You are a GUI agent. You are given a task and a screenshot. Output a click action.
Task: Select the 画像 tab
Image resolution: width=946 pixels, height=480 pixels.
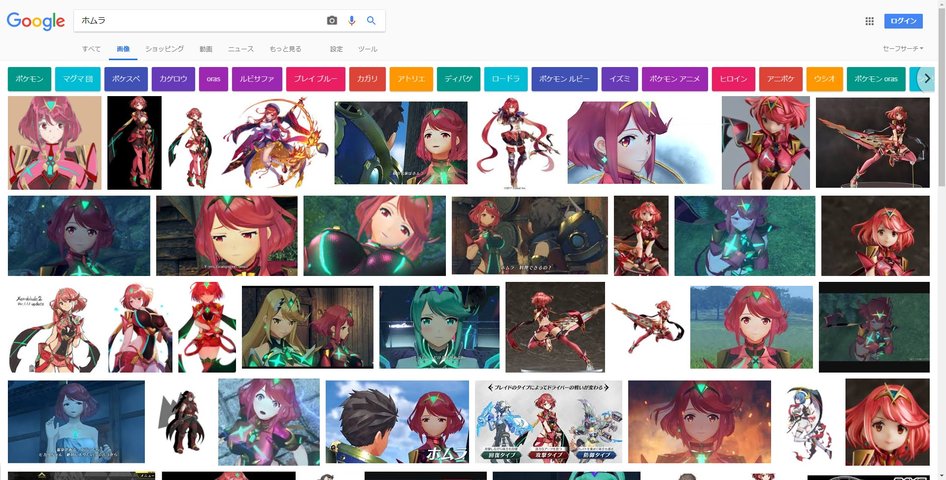point(123,49)
